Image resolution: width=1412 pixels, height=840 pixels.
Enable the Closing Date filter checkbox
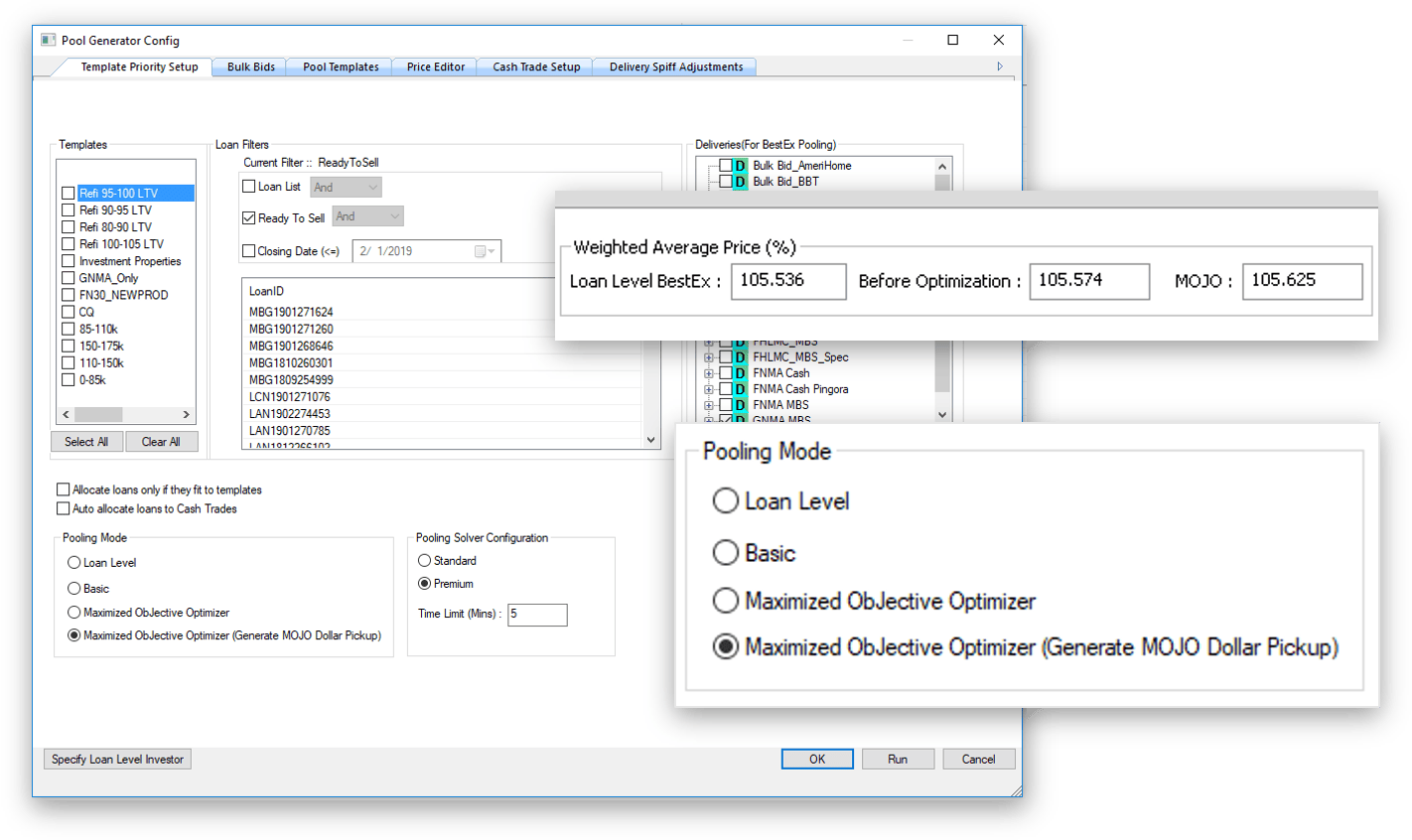(x=249, y=251)
